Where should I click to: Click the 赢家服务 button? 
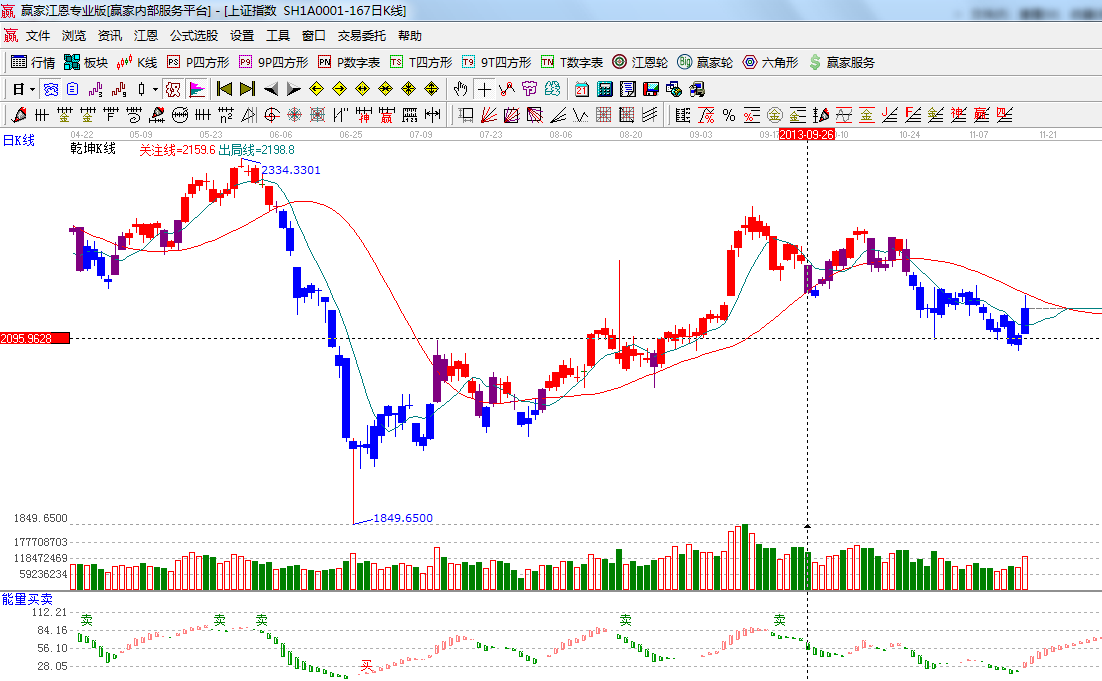click(x=842, y=62)
